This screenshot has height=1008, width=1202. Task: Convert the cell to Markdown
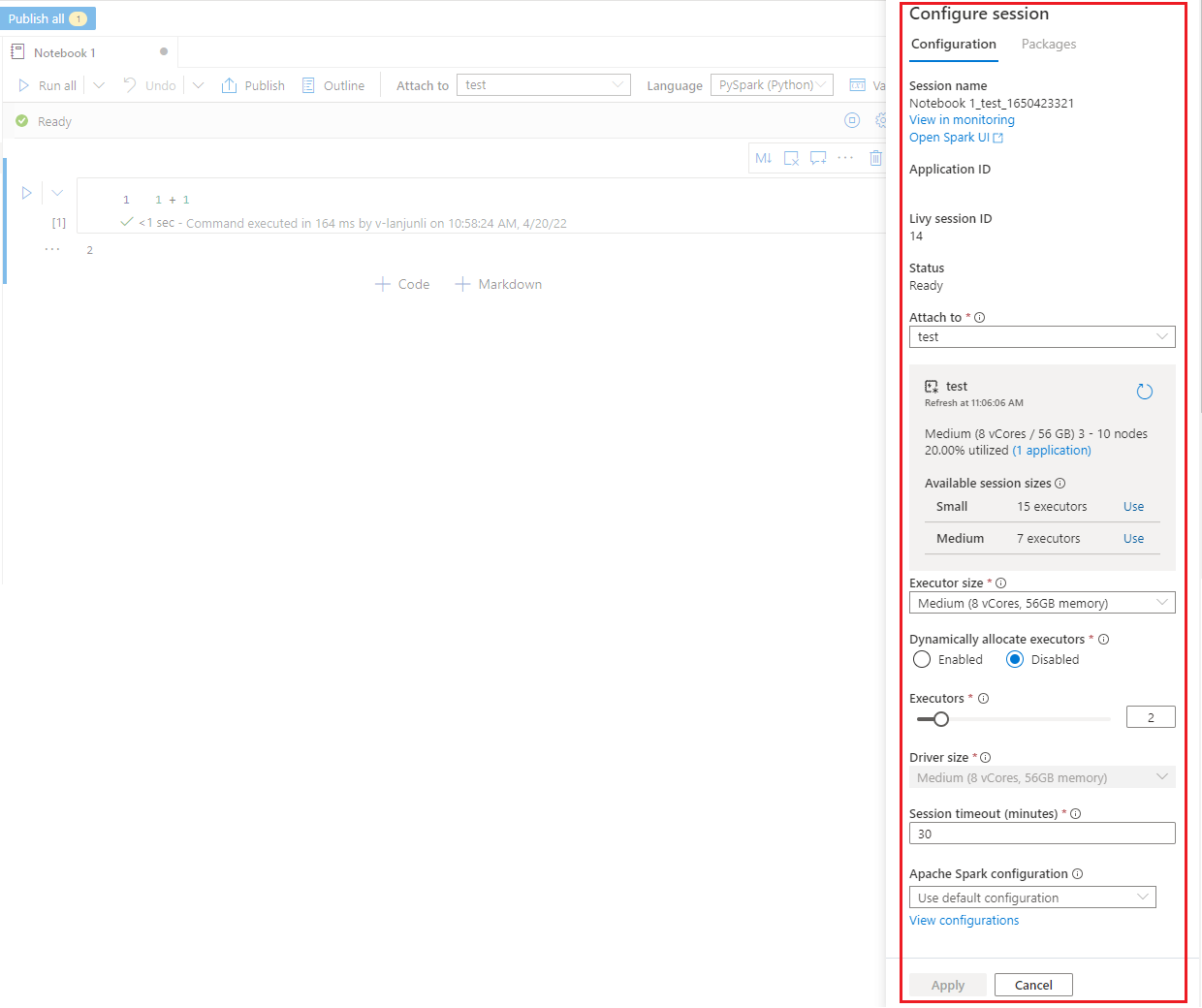click(x=763, y=157)
